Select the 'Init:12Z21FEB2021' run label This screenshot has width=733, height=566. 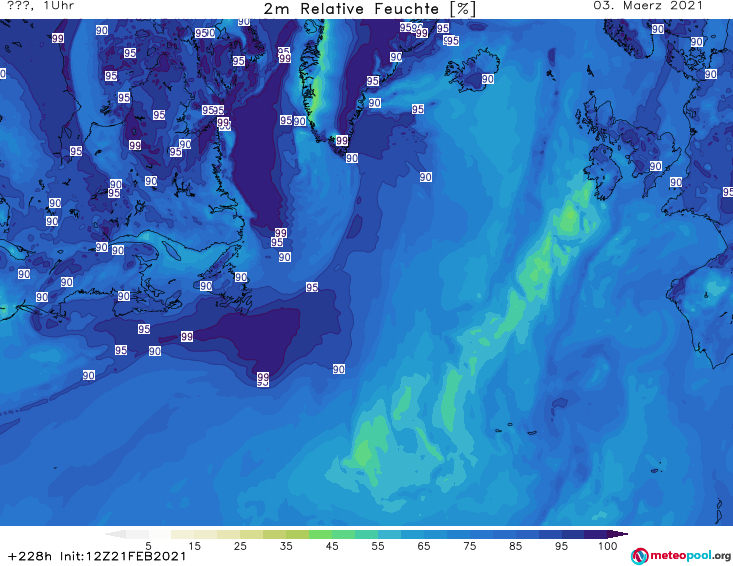click(123, 556)
